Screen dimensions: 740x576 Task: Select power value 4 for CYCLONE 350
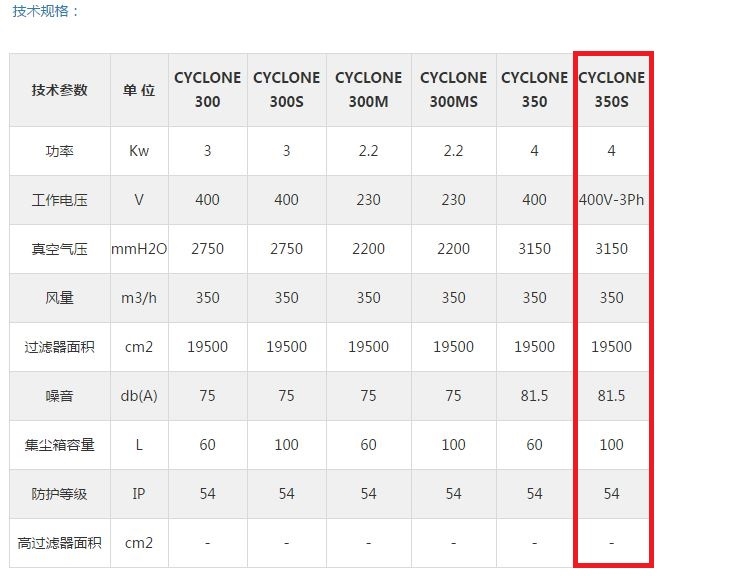click(x=534, y=151)
